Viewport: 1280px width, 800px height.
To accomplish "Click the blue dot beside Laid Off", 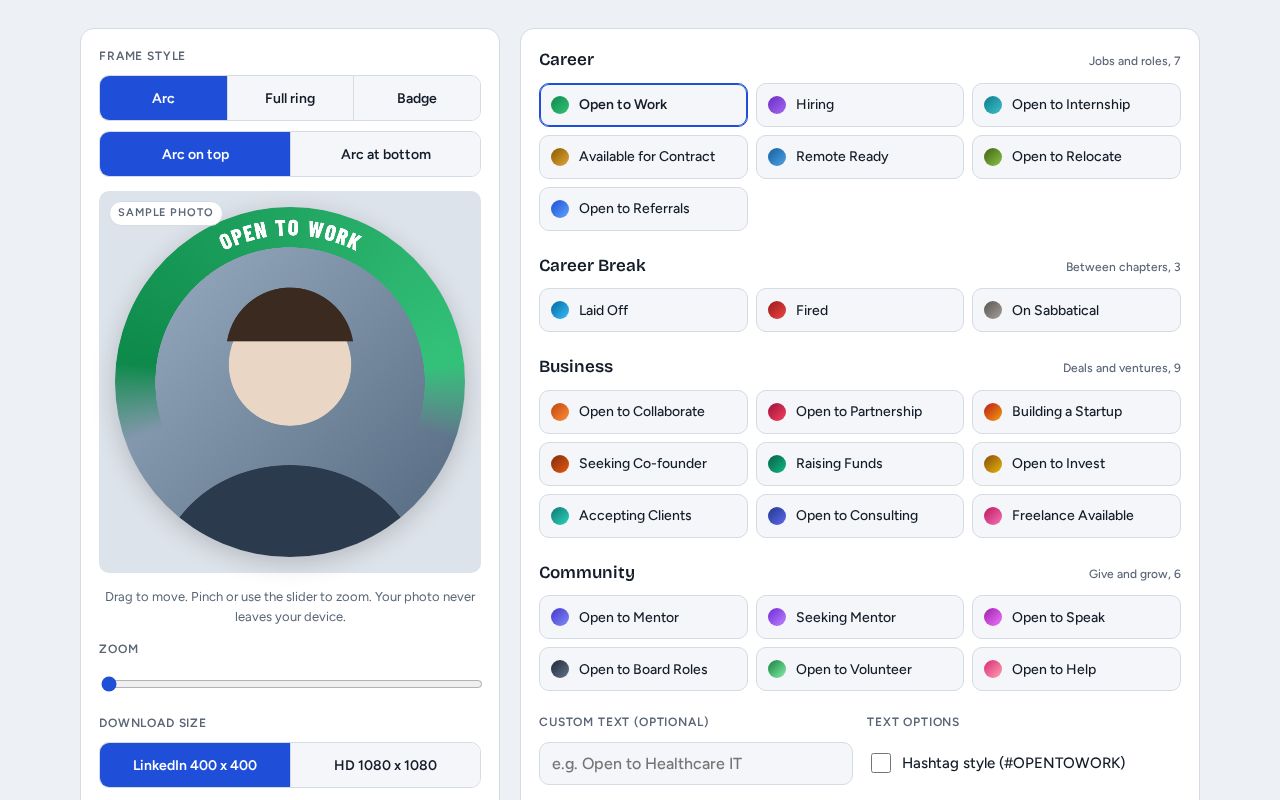I will [x=560, y=310].
